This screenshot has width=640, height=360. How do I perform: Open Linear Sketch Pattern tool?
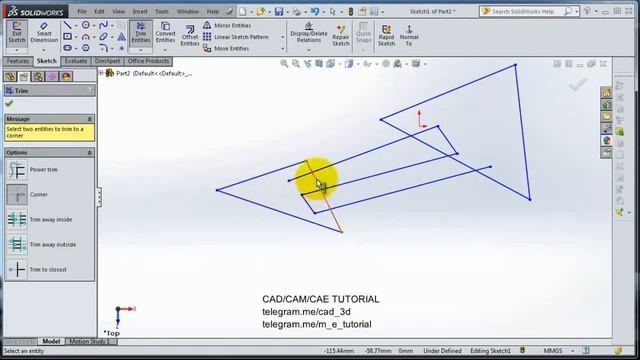[x=236, y=37]
